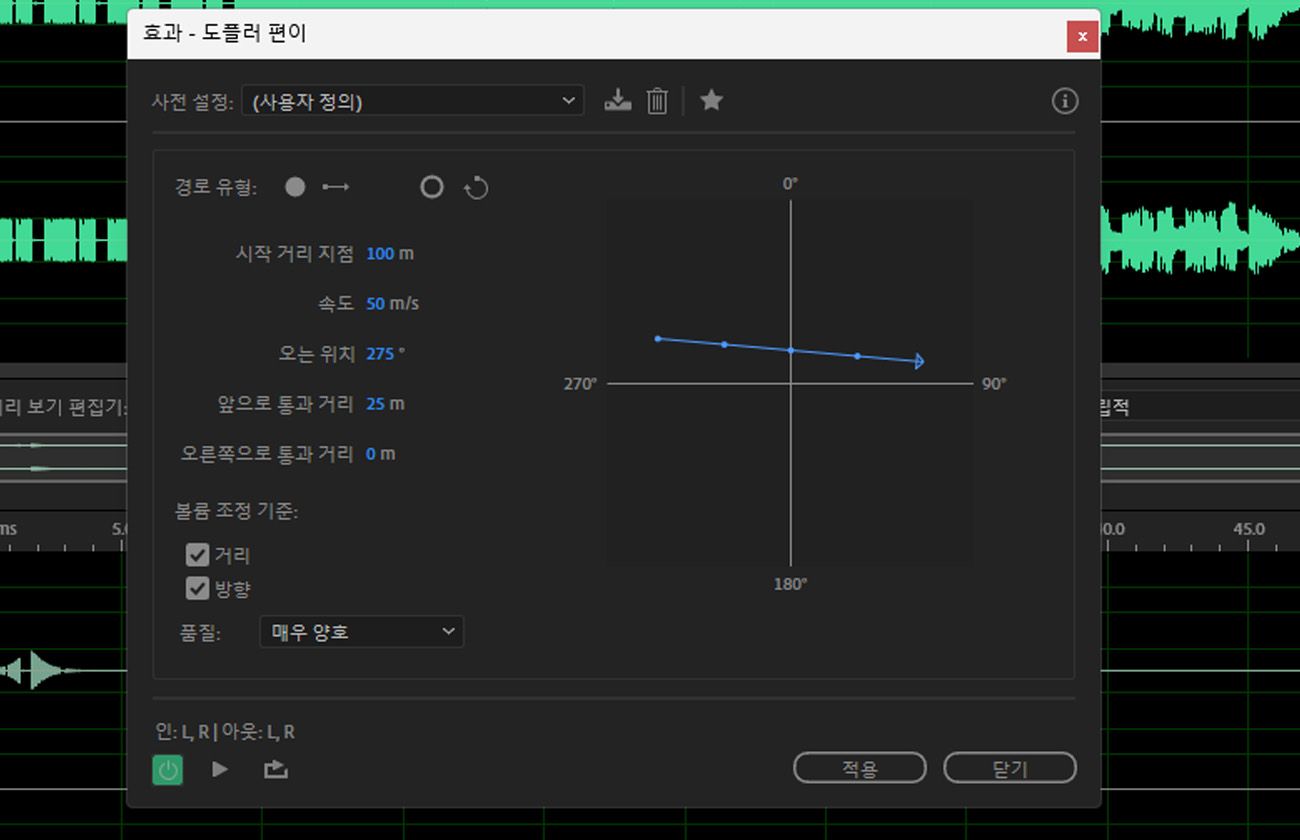Toggle the effect power on or off

tap(167, 769)
